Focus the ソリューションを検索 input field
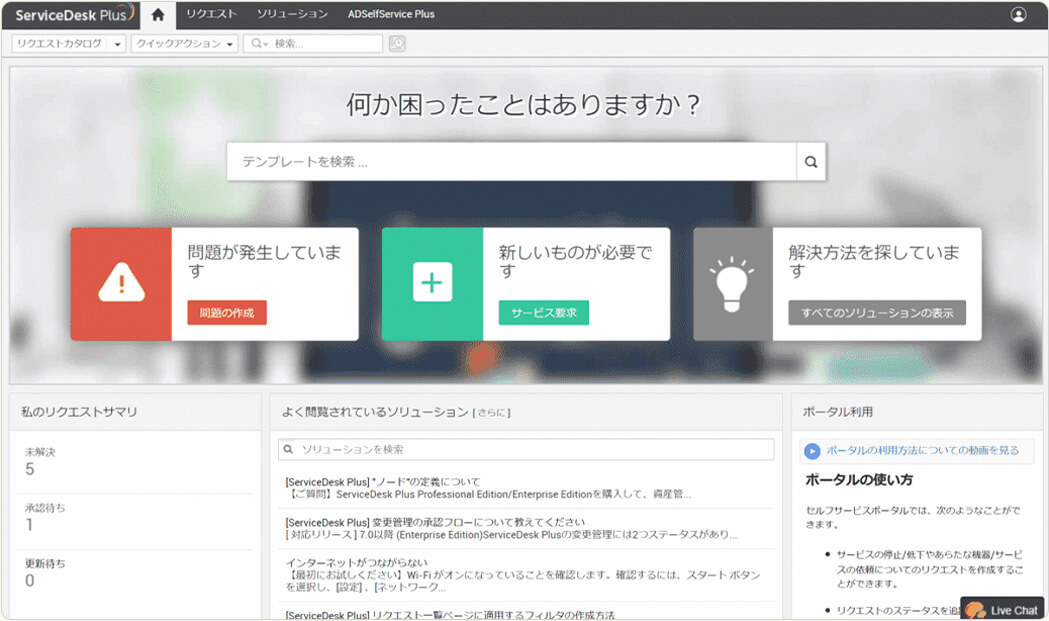 pyautogui.click(x=530, y=450)
